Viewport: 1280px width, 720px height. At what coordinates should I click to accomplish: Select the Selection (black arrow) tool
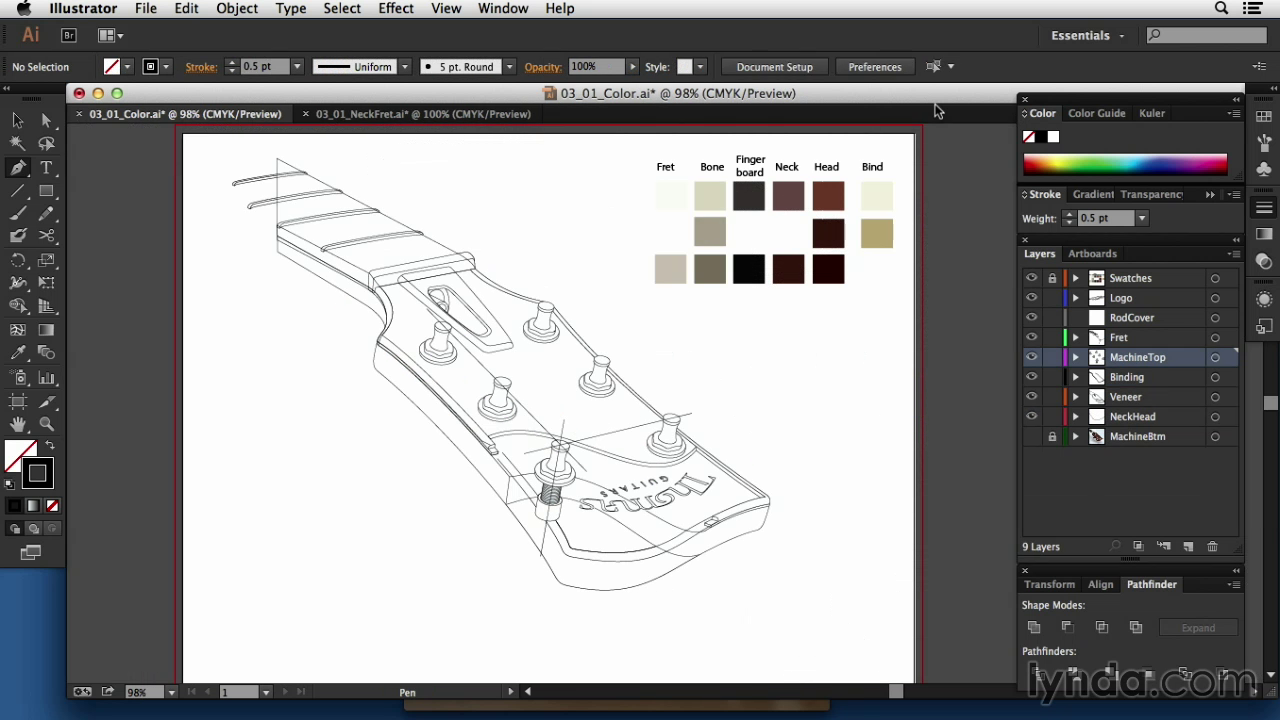click(18, 120)
